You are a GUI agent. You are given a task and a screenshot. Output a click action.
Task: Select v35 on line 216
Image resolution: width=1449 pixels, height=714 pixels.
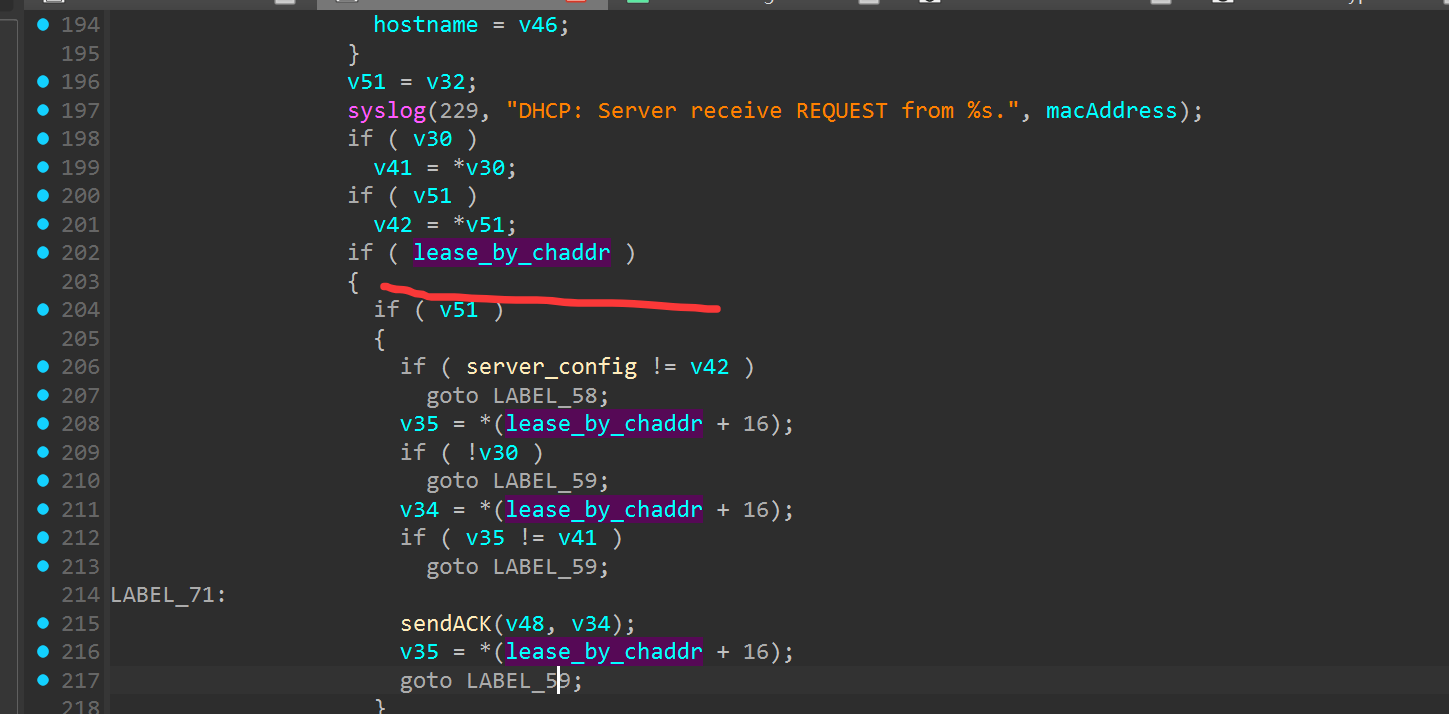tap(420, 652)
